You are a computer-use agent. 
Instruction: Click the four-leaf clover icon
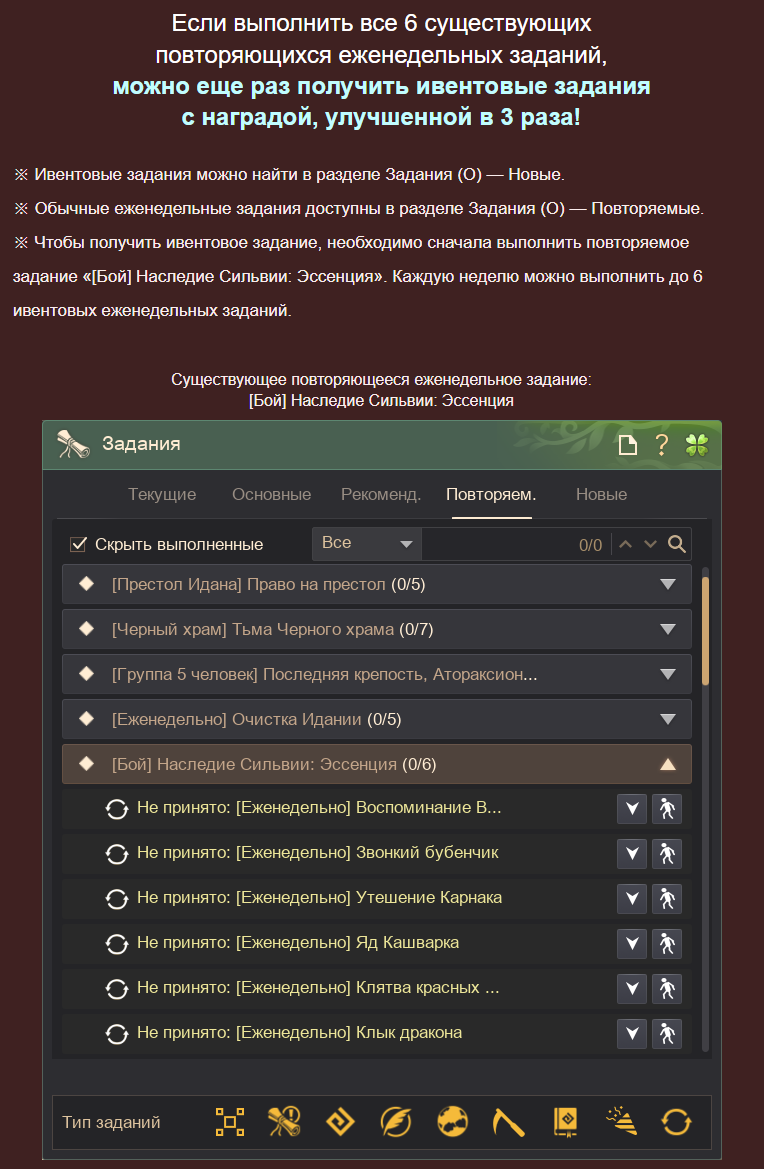(x=697, y=446)
